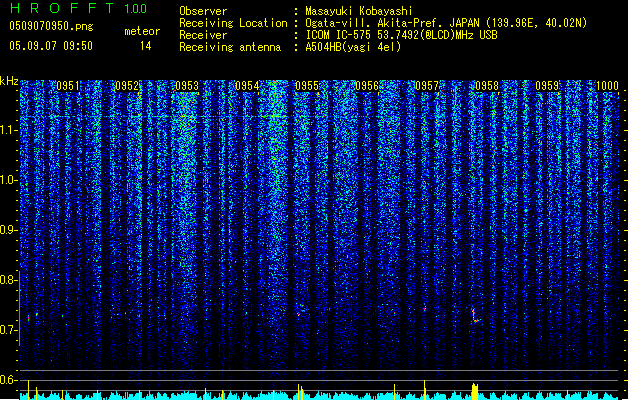The height and width of the screenshot is (400, 629).
Task: Select antenna value A504HB(yagi 4el)
Action: pyautogui.click(x=353, y=47)
